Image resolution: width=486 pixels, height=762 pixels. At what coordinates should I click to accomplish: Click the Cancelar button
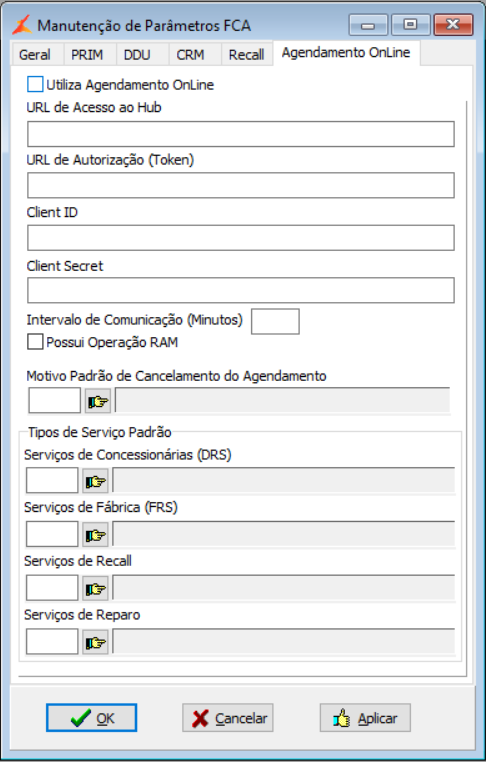(x=228, y=717)
